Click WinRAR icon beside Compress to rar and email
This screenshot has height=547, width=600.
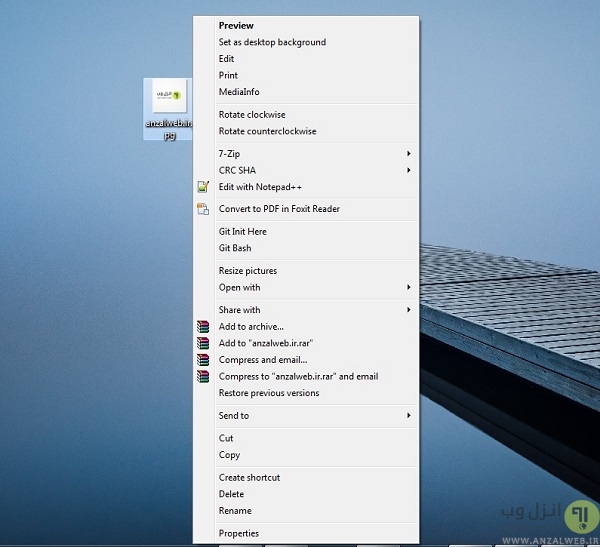click(203, 377)
